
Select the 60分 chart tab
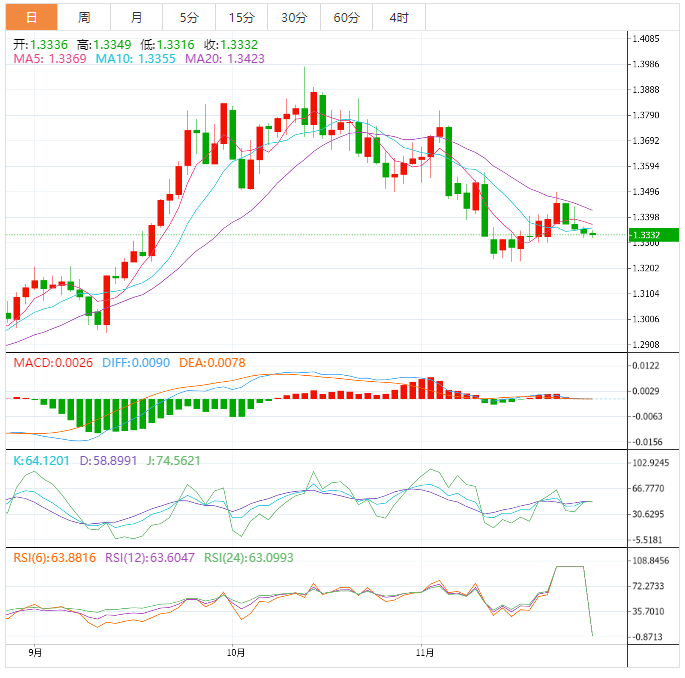tap(346, 17)
